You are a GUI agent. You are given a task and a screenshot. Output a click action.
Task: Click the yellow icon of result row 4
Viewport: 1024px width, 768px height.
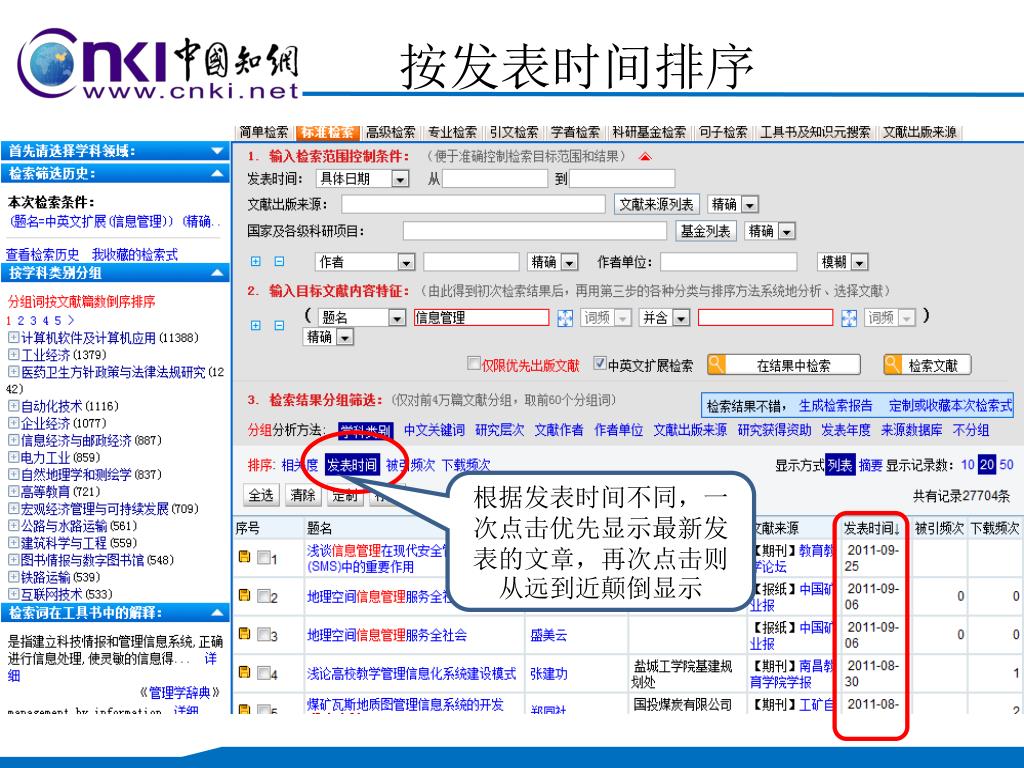tap(245, 672)
